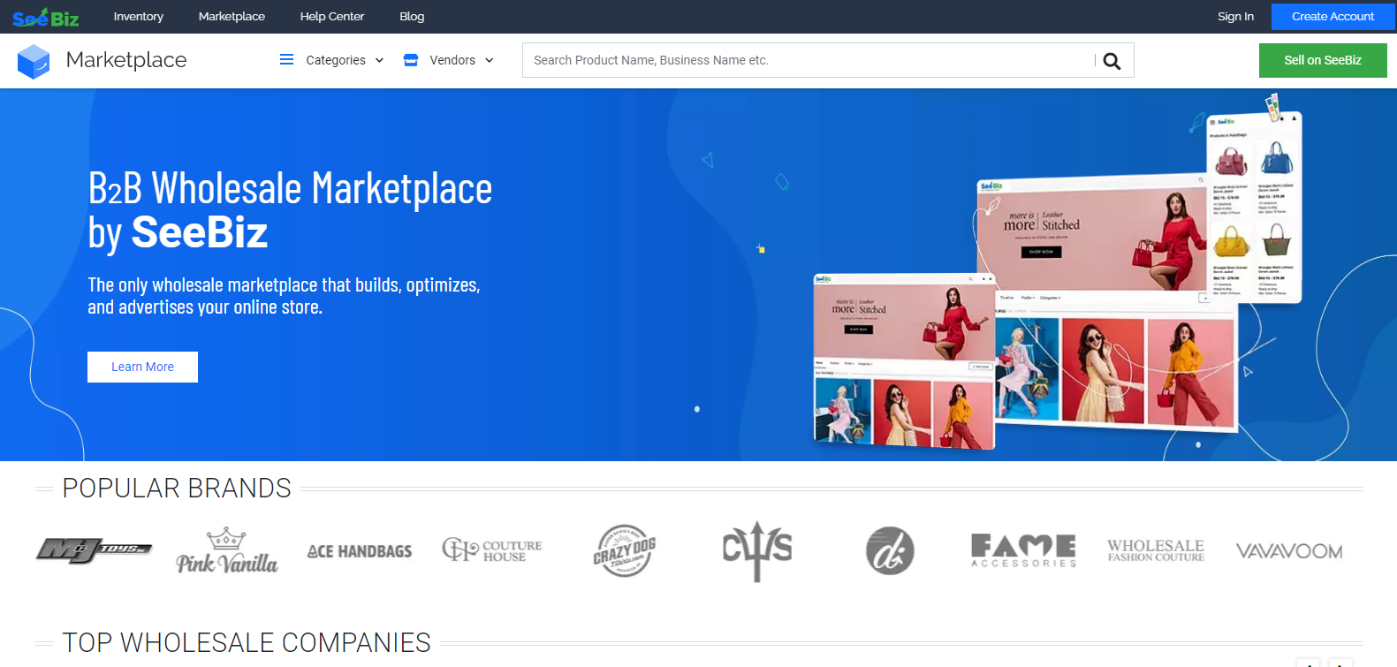Click the Create Account button
The height and width of the screenshot is (667, 1397).
pos(1333,16)
